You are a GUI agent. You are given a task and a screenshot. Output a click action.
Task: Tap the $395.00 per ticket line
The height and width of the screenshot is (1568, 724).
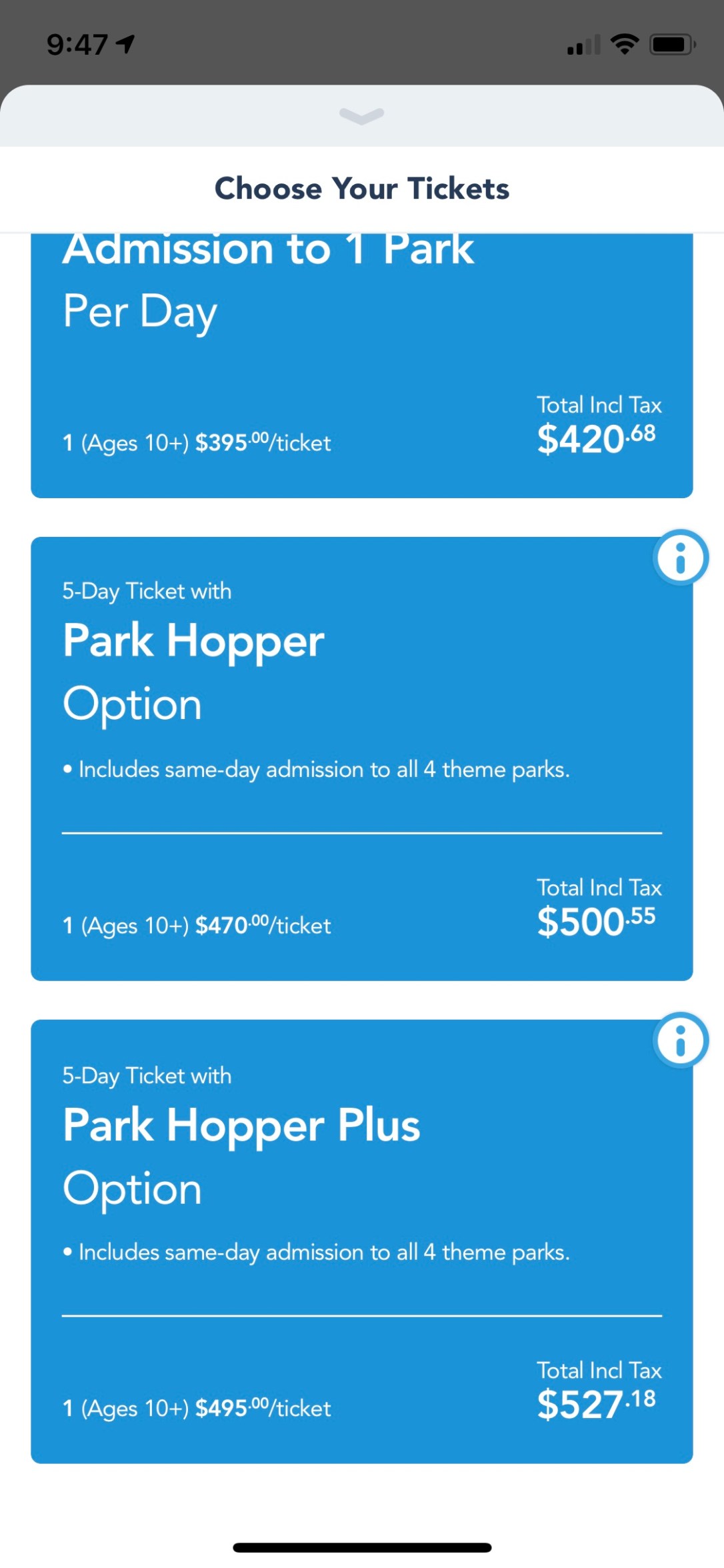197,443
